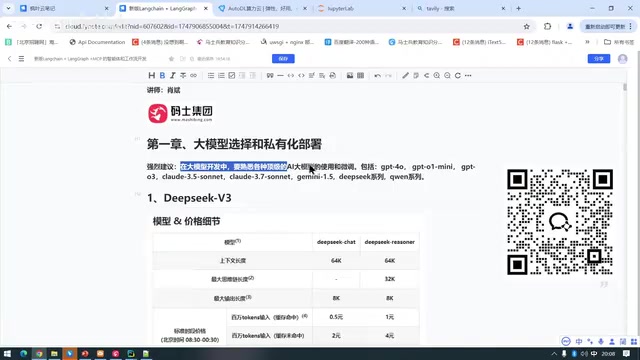Click the blue save button above the editor
The image size is (640, 360).
[283, 59]
